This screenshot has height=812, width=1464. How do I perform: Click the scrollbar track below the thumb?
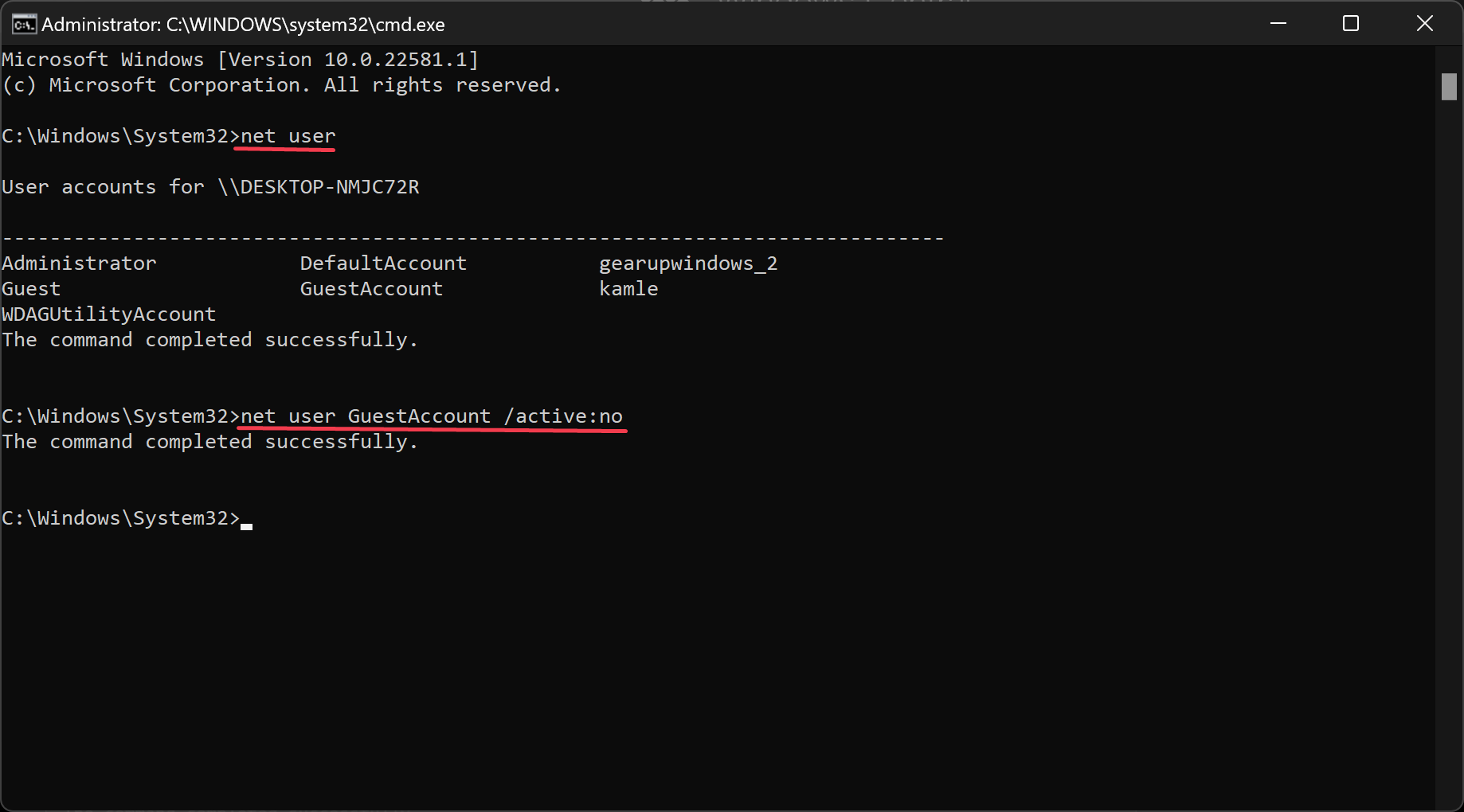point(1449,454)
